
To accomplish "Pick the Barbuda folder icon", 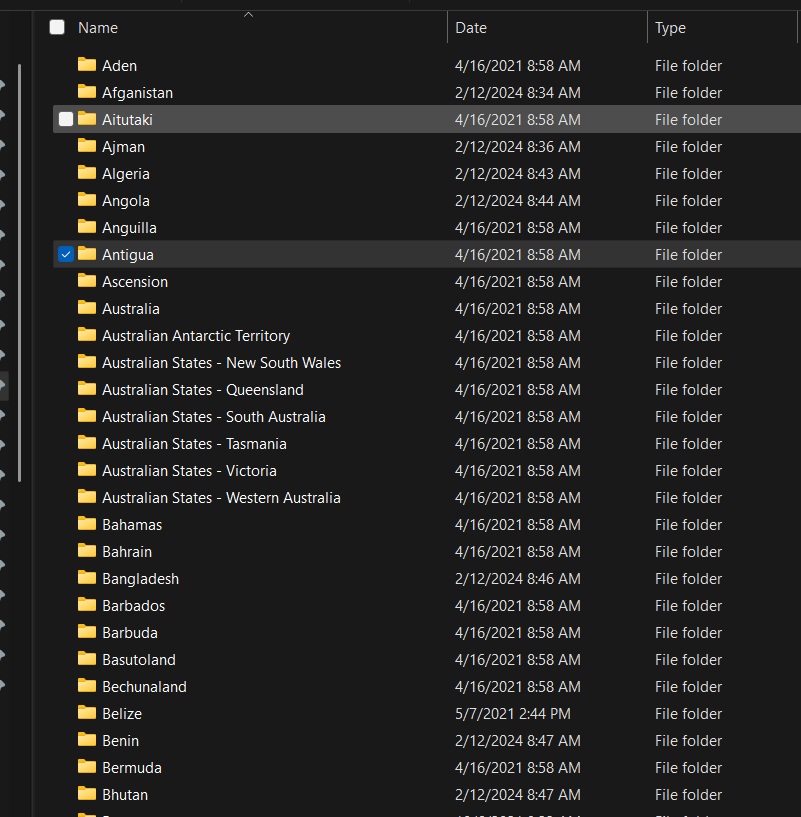I will [x=87, y=633].
